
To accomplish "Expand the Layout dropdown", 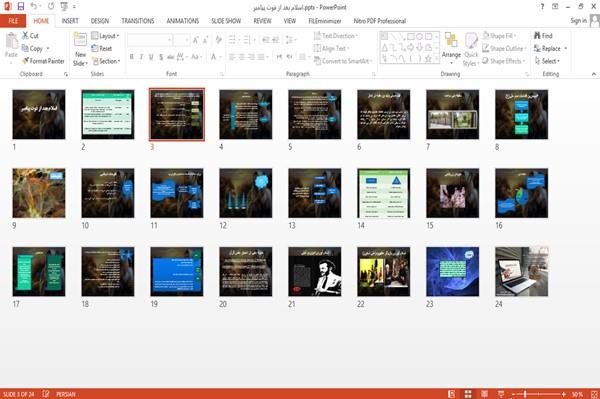I will click(105, 36).
